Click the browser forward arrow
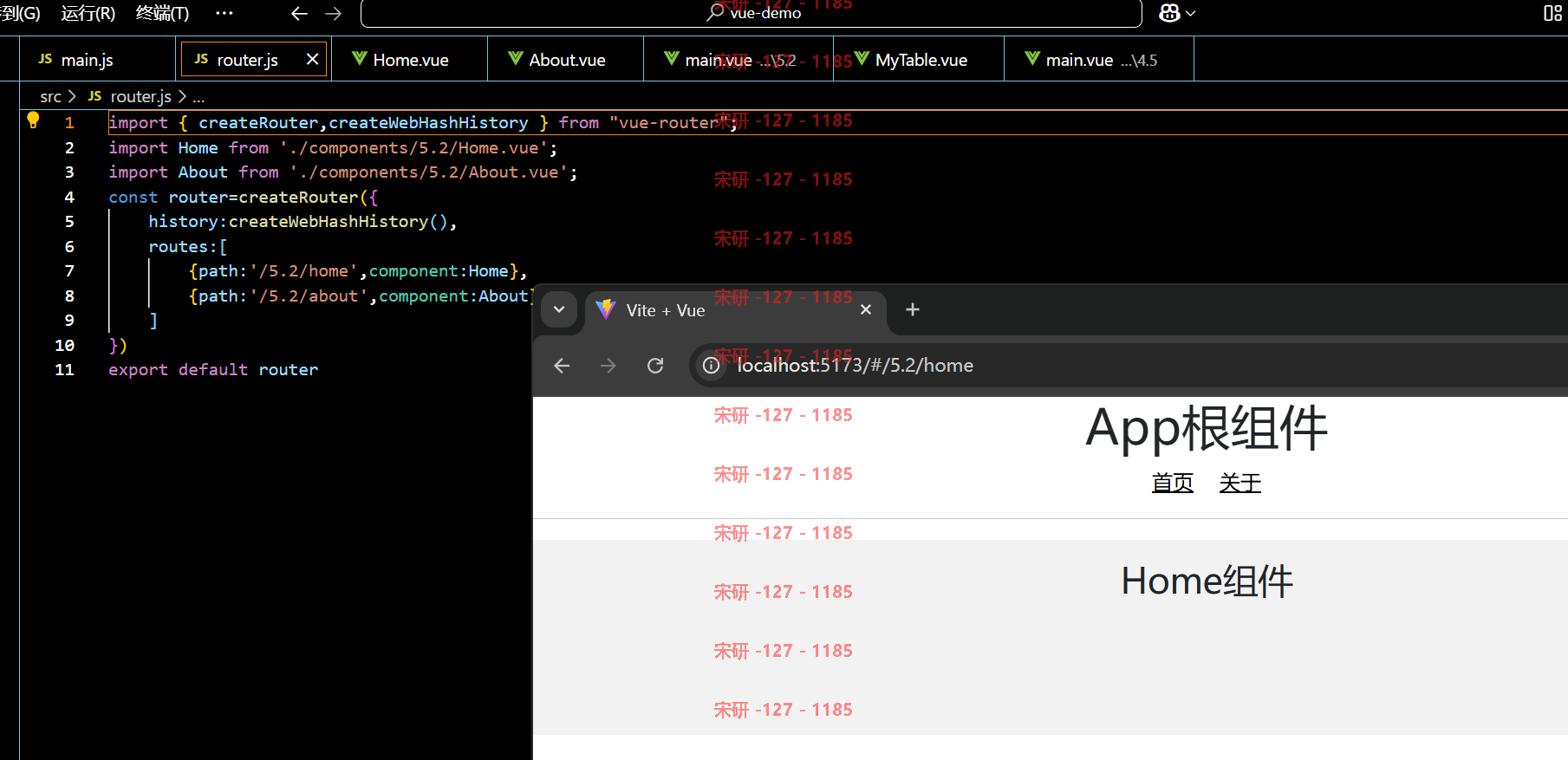 pyautogui.click(x=608, y=366)
